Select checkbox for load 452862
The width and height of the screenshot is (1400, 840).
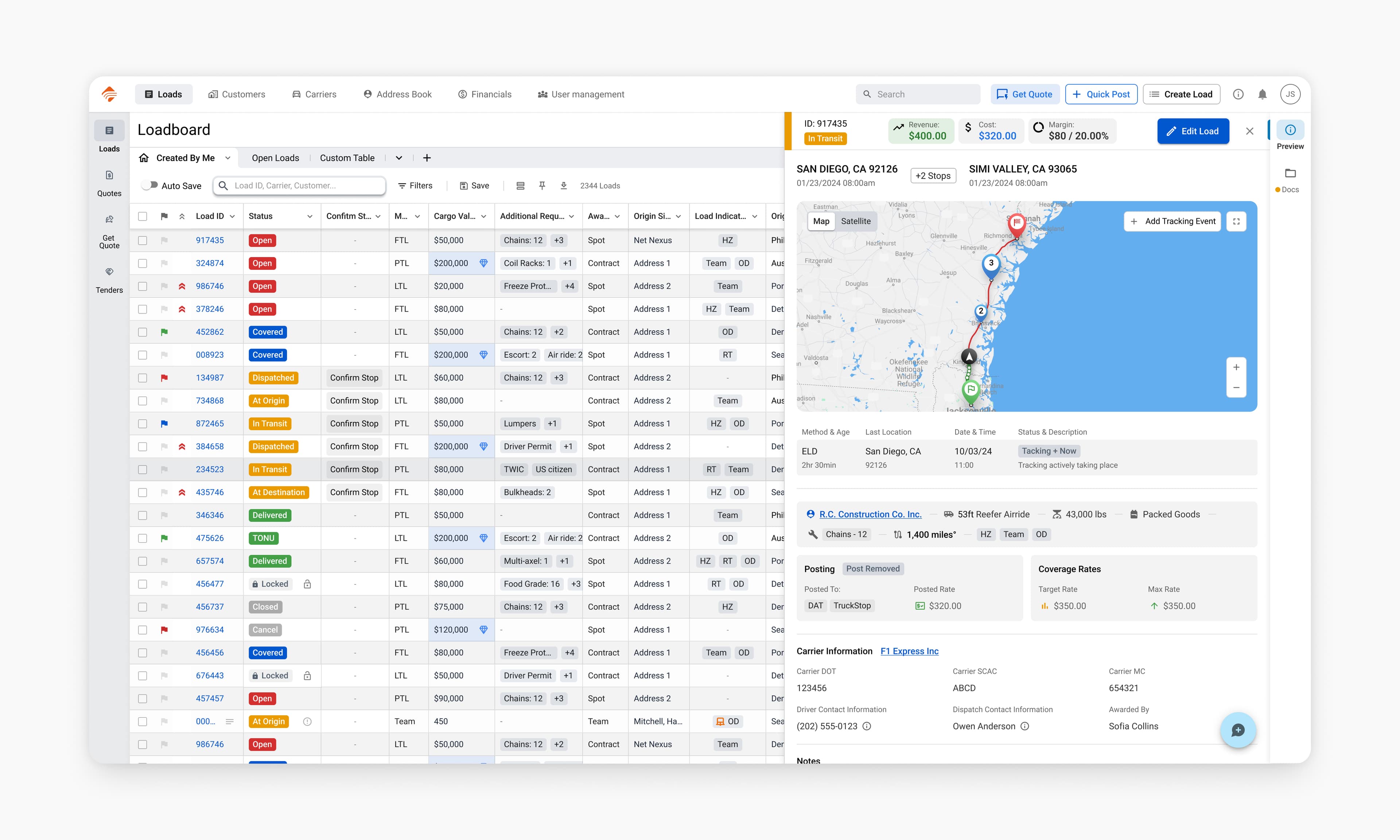click(x=143, y=332)
